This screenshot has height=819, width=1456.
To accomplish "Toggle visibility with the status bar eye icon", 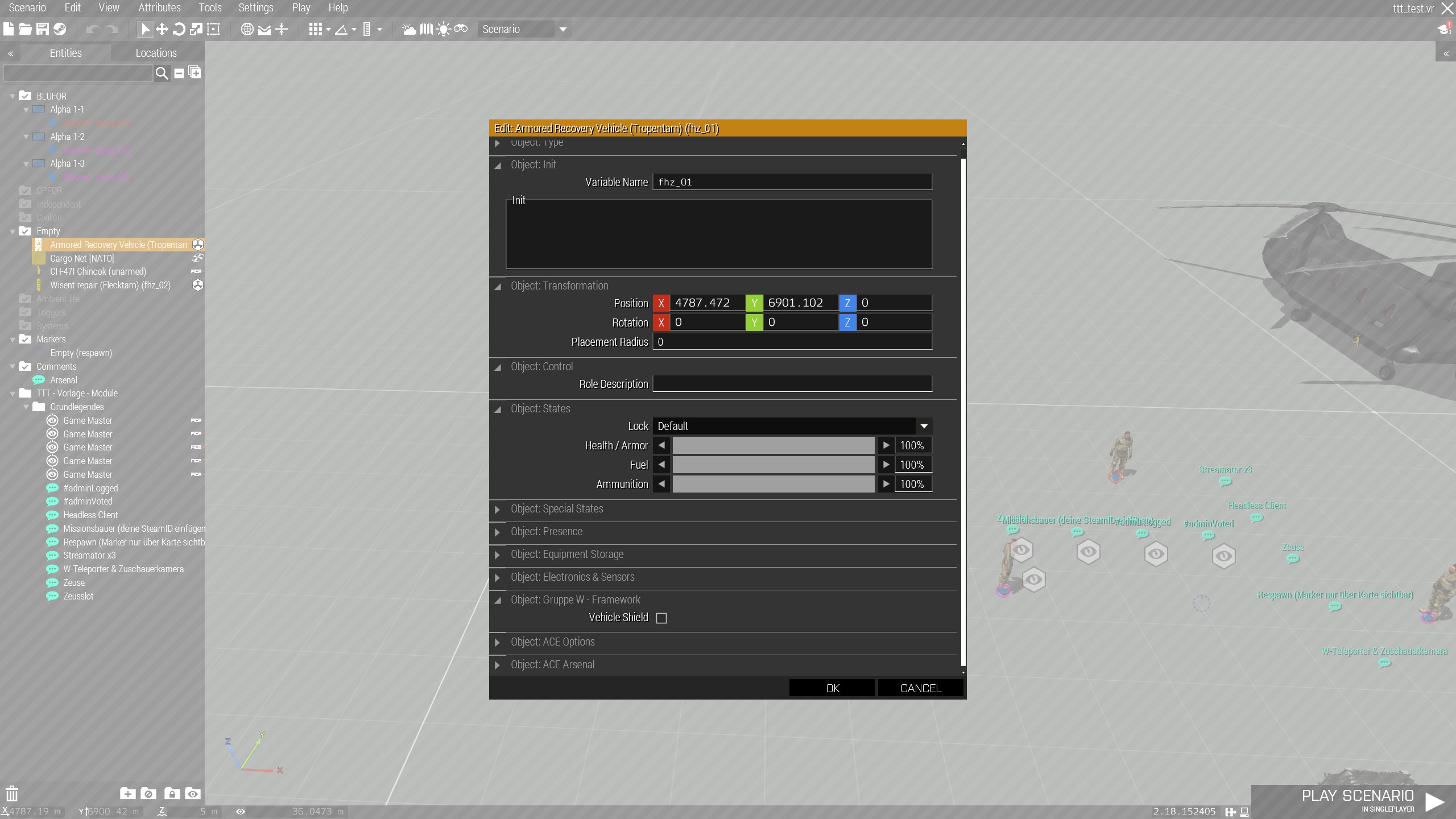I will click(239, 812).
